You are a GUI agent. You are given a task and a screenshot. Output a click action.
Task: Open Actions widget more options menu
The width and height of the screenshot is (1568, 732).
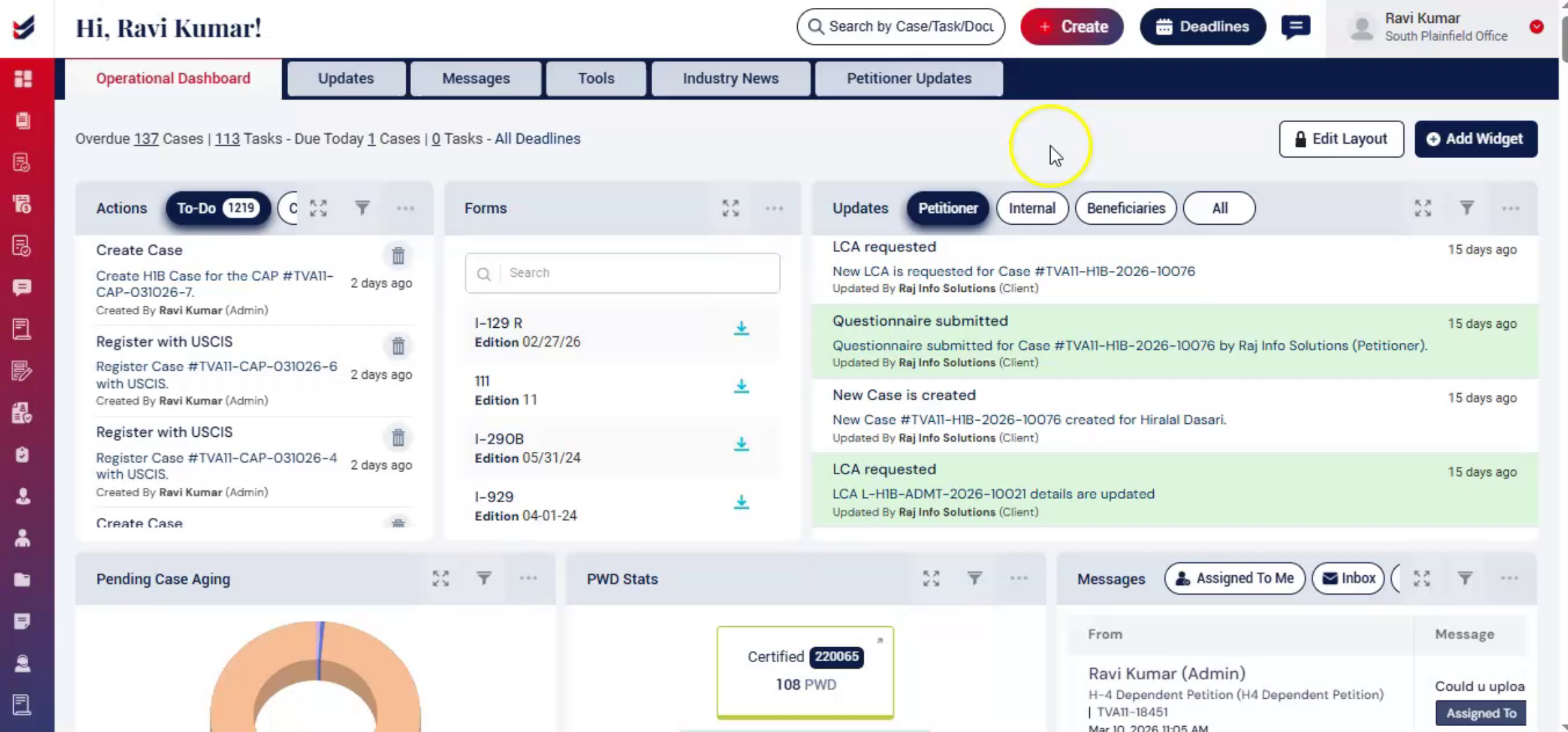pos(406,208)
